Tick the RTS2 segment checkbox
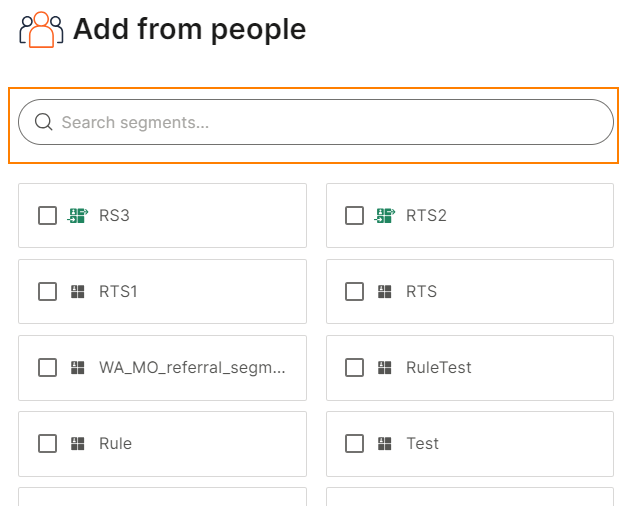This screenshot has height=506, width=632. 354,215
